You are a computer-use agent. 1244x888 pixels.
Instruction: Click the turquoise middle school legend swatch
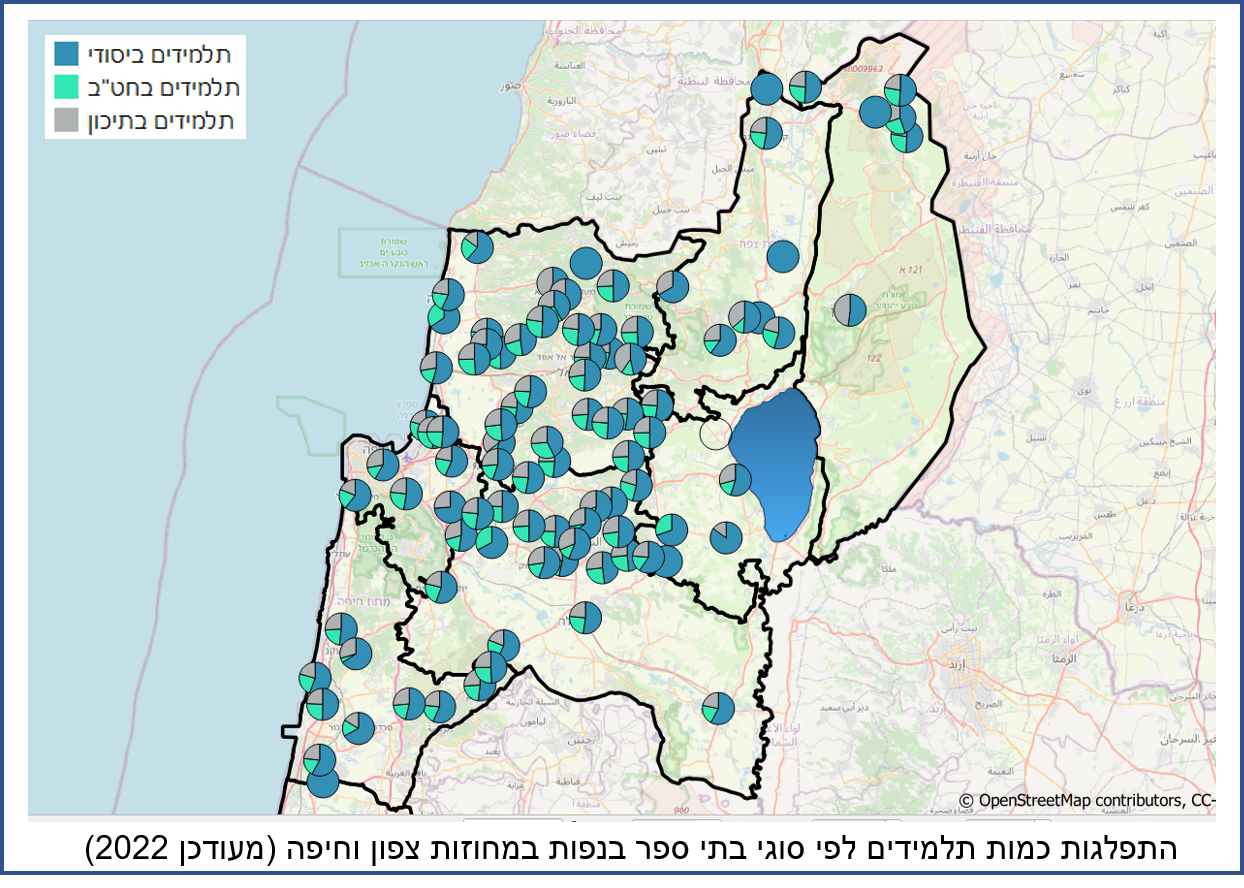point(67,87)
